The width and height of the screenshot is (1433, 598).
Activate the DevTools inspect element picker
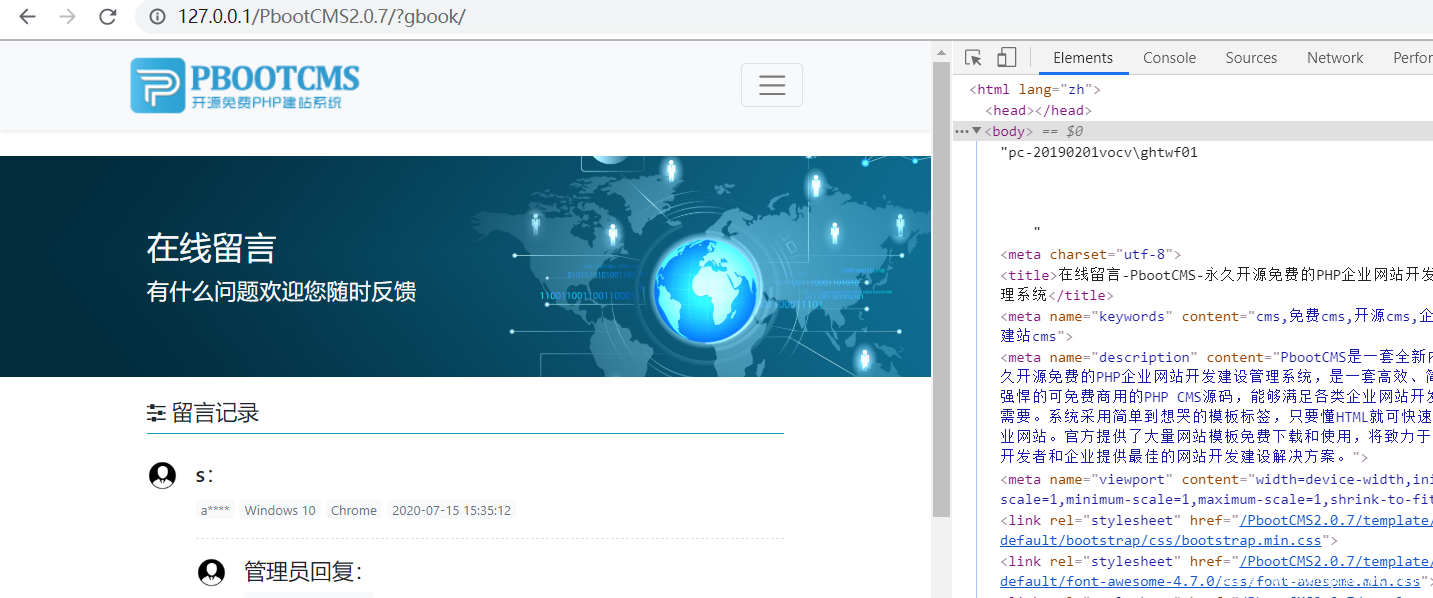pyautogui.click(x=973, y=58)
